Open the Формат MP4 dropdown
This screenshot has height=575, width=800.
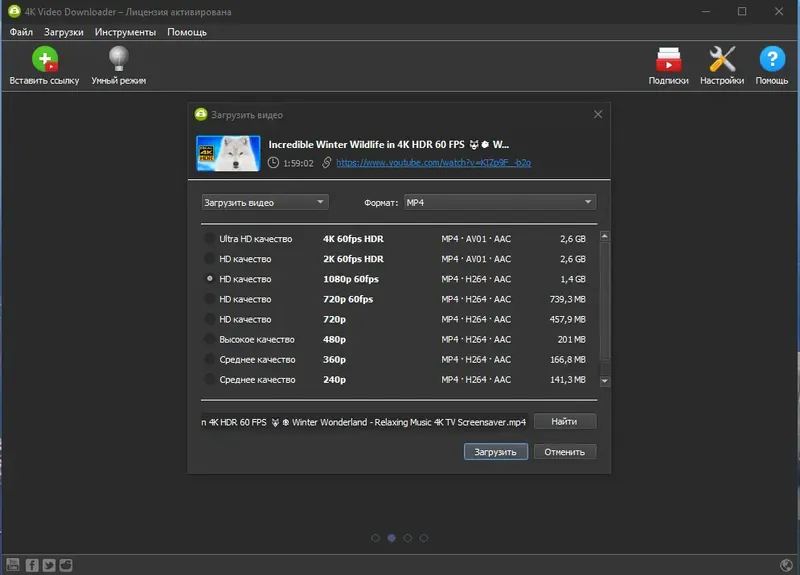[500, 203]
